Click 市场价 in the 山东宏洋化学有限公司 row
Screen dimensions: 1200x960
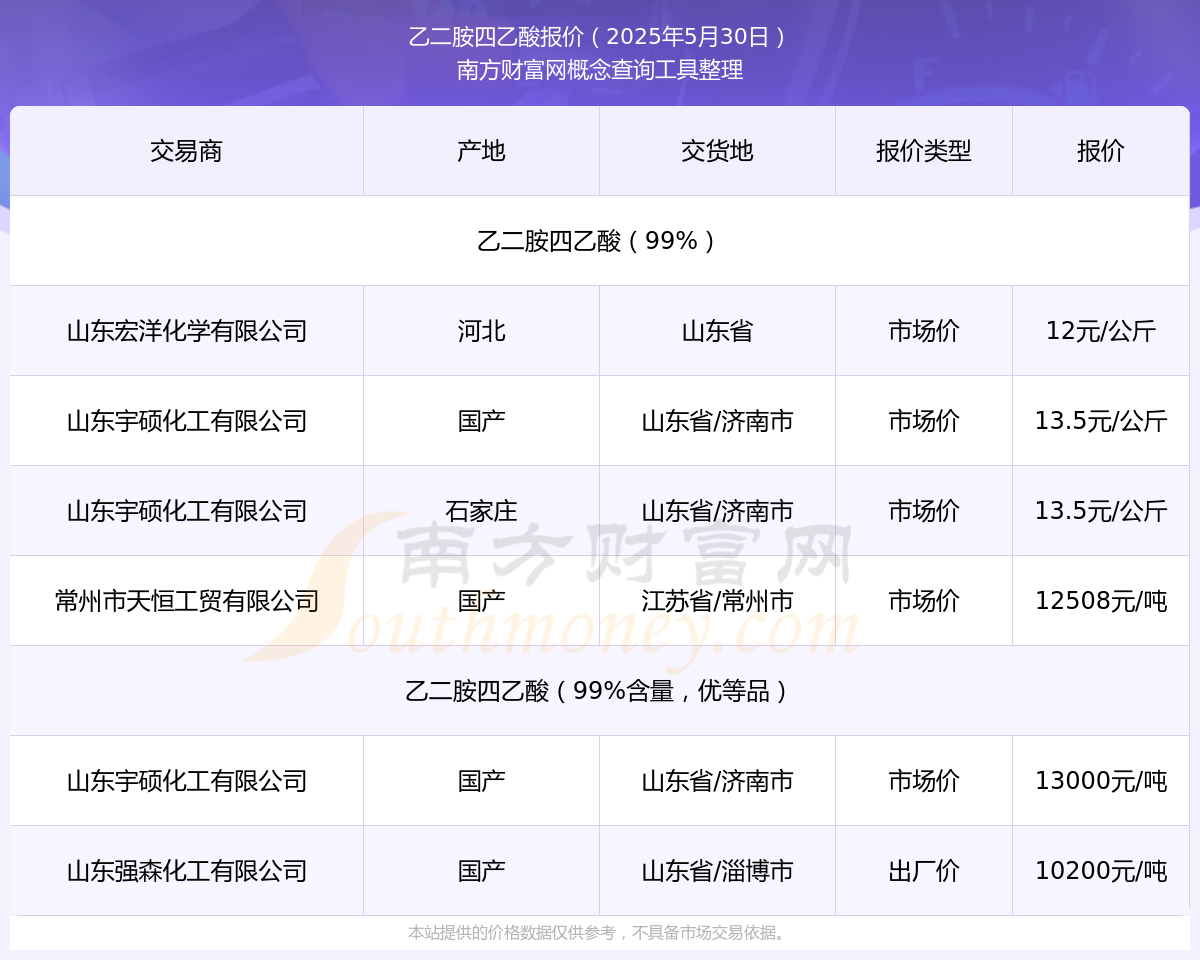coord(924,331)
